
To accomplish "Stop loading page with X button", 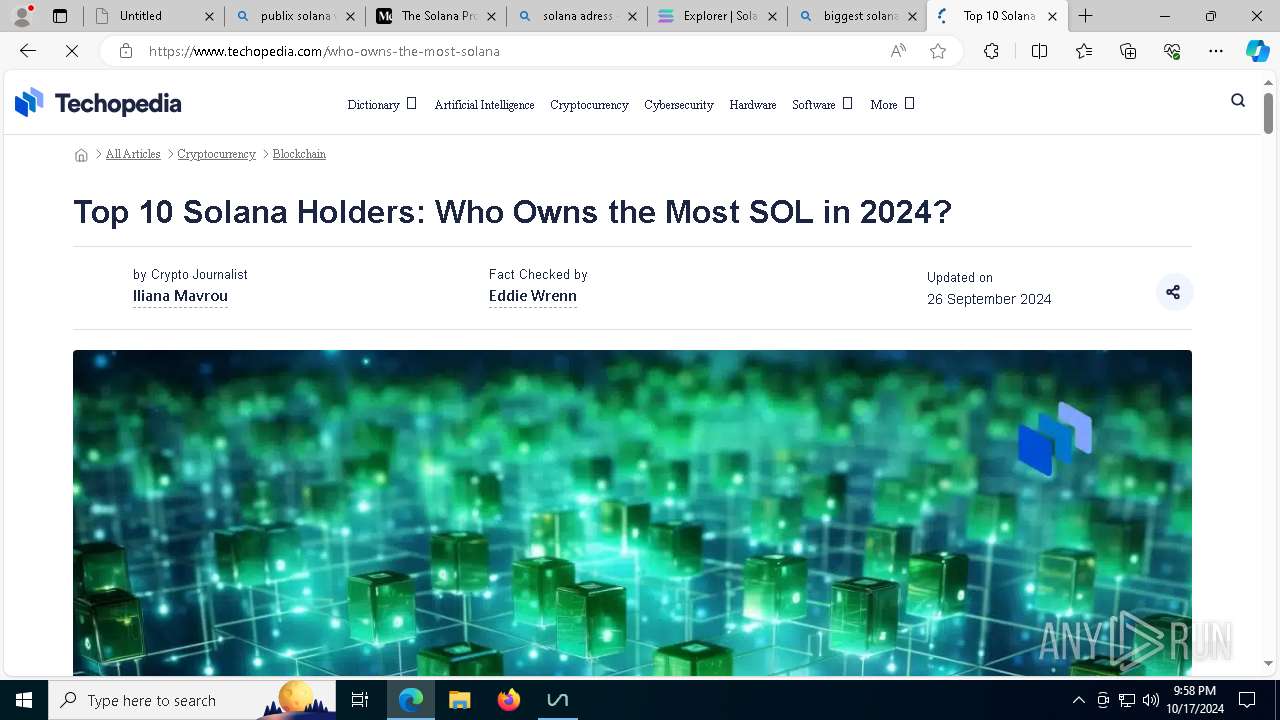I will [72, 51].
